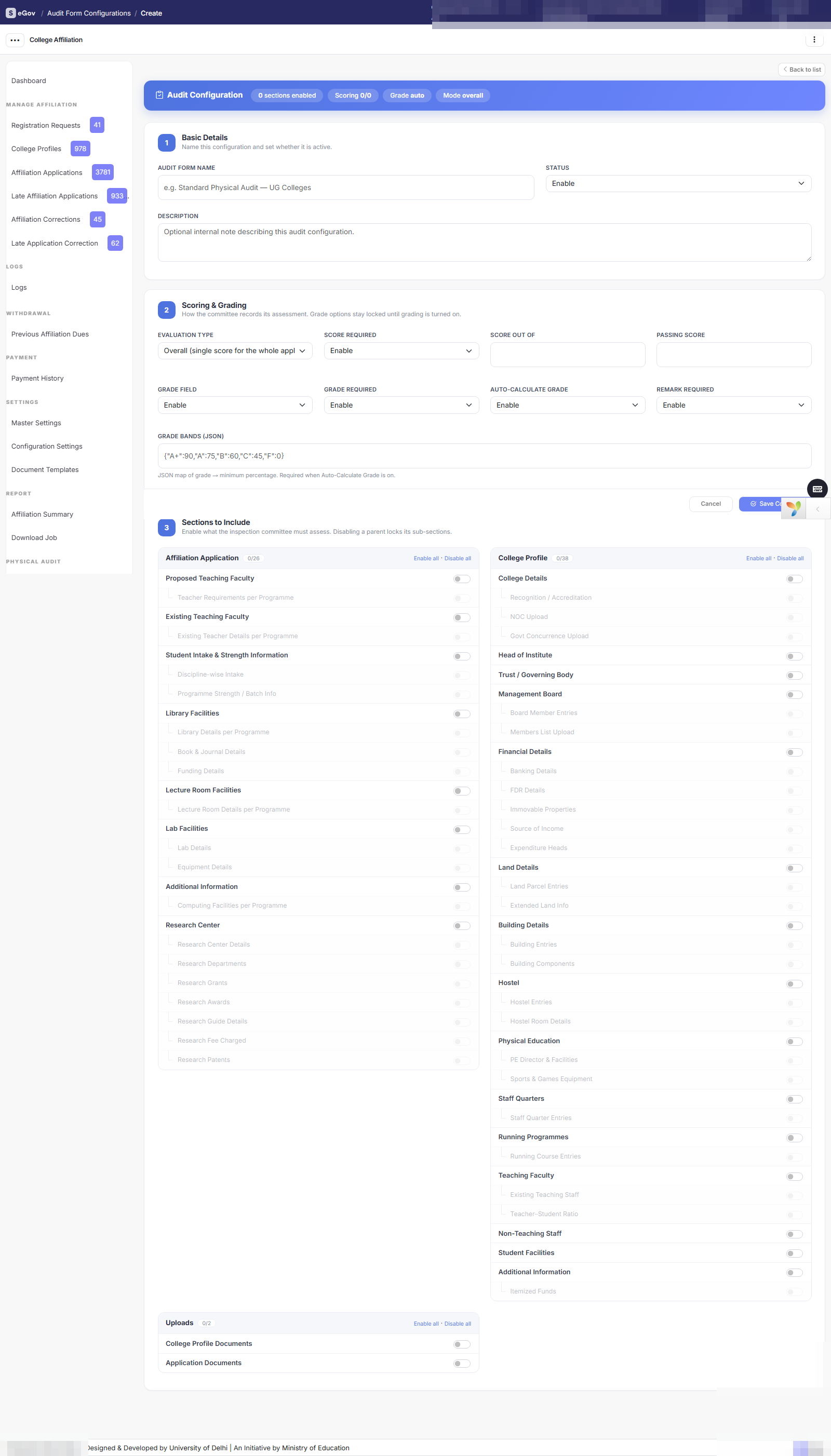Screen dimensions: 831x1456
Task: Toggle Application Documents upload
Action: point(462,1364)
